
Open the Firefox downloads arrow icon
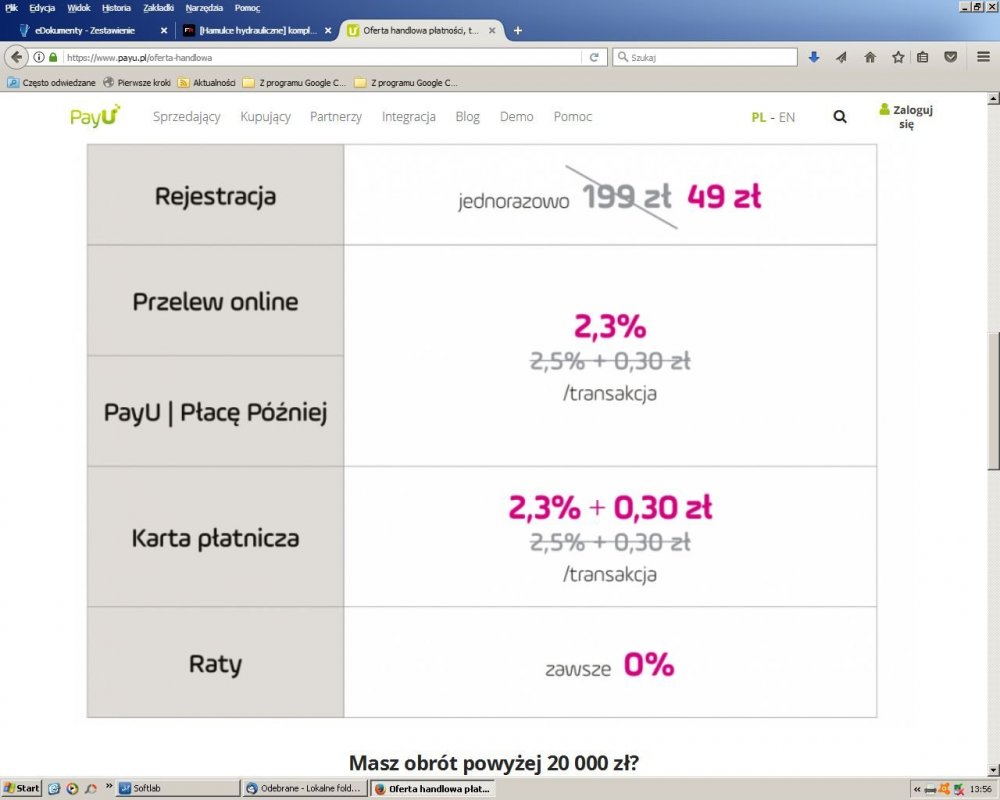pyautogui.click(x=814, y=57)
